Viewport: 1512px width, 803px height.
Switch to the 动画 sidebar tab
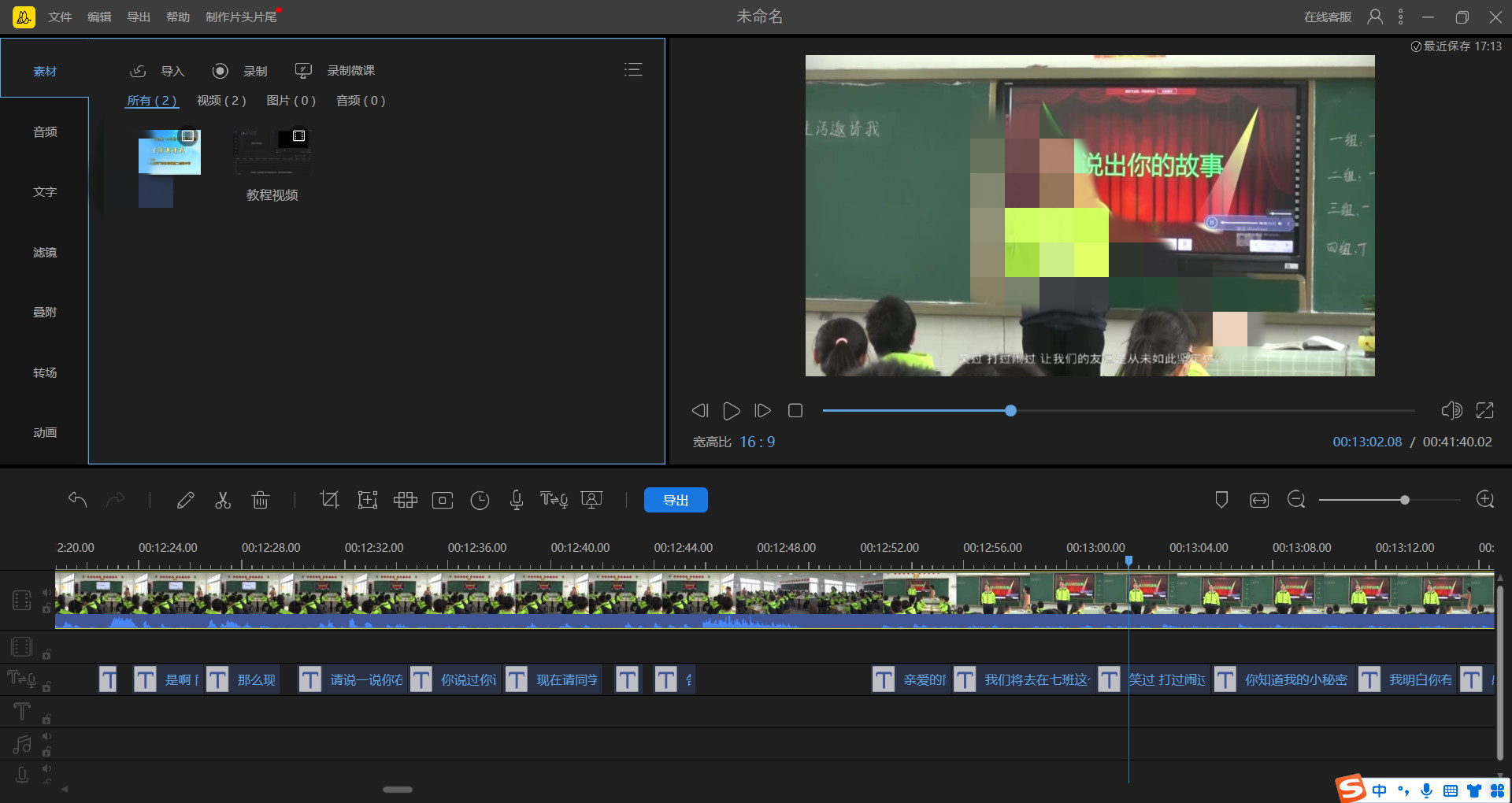pyautogui.click(x=45, y=432)
